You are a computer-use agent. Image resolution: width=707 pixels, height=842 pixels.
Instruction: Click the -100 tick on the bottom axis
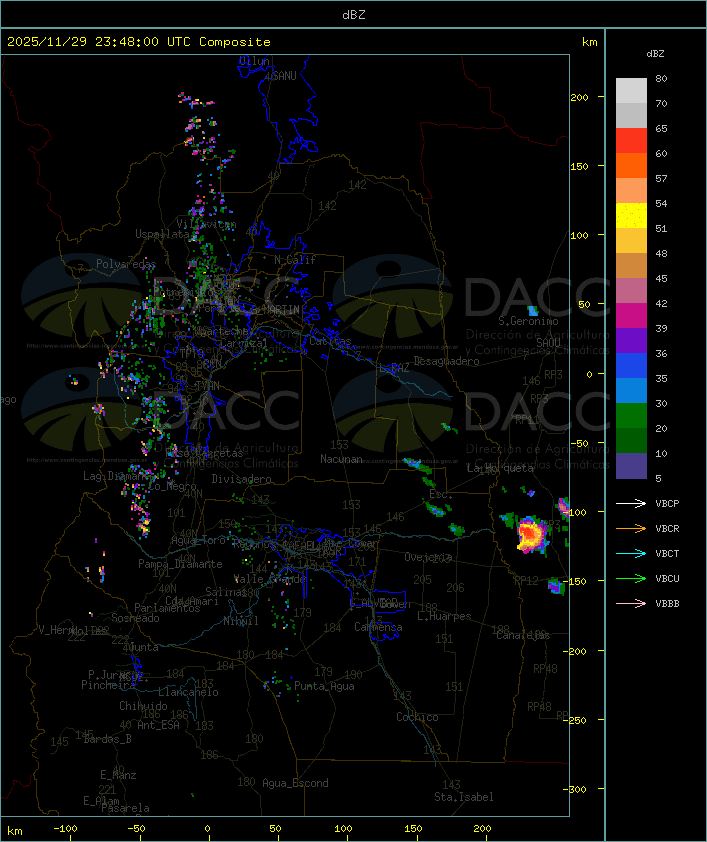pyautogui.click(x=65, y=829)
